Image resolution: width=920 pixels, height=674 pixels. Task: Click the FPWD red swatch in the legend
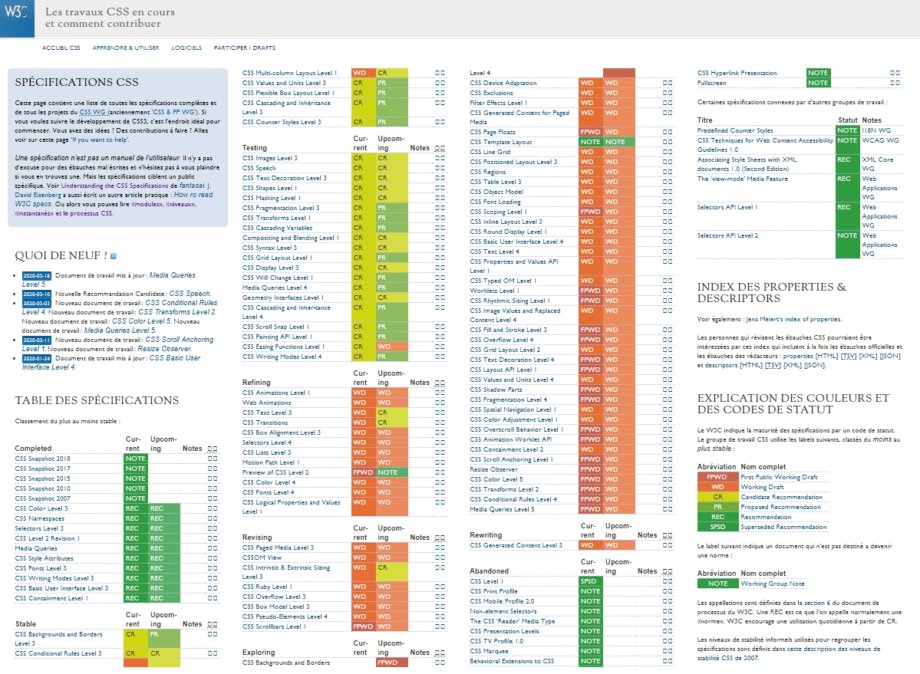[x=717, y=477]
